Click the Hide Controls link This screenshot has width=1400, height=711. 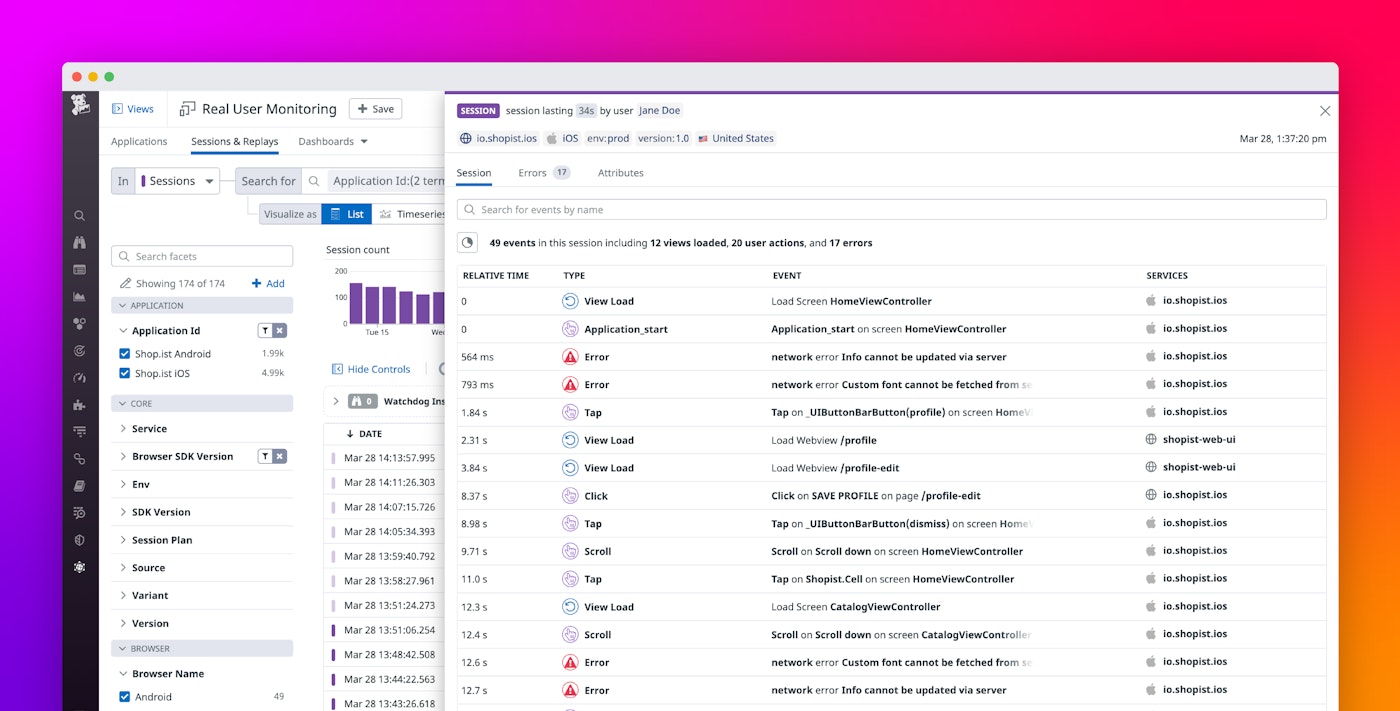coord(371,369)
